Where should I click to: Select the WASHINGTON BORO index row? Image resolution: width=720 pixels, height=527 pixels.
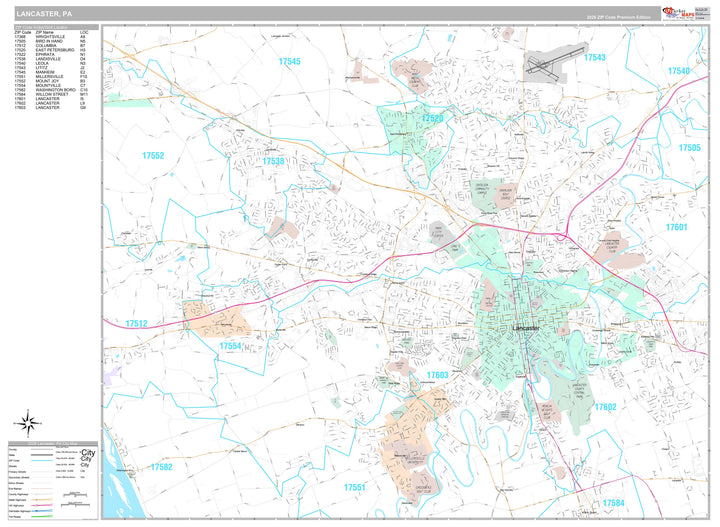(50, 90)
